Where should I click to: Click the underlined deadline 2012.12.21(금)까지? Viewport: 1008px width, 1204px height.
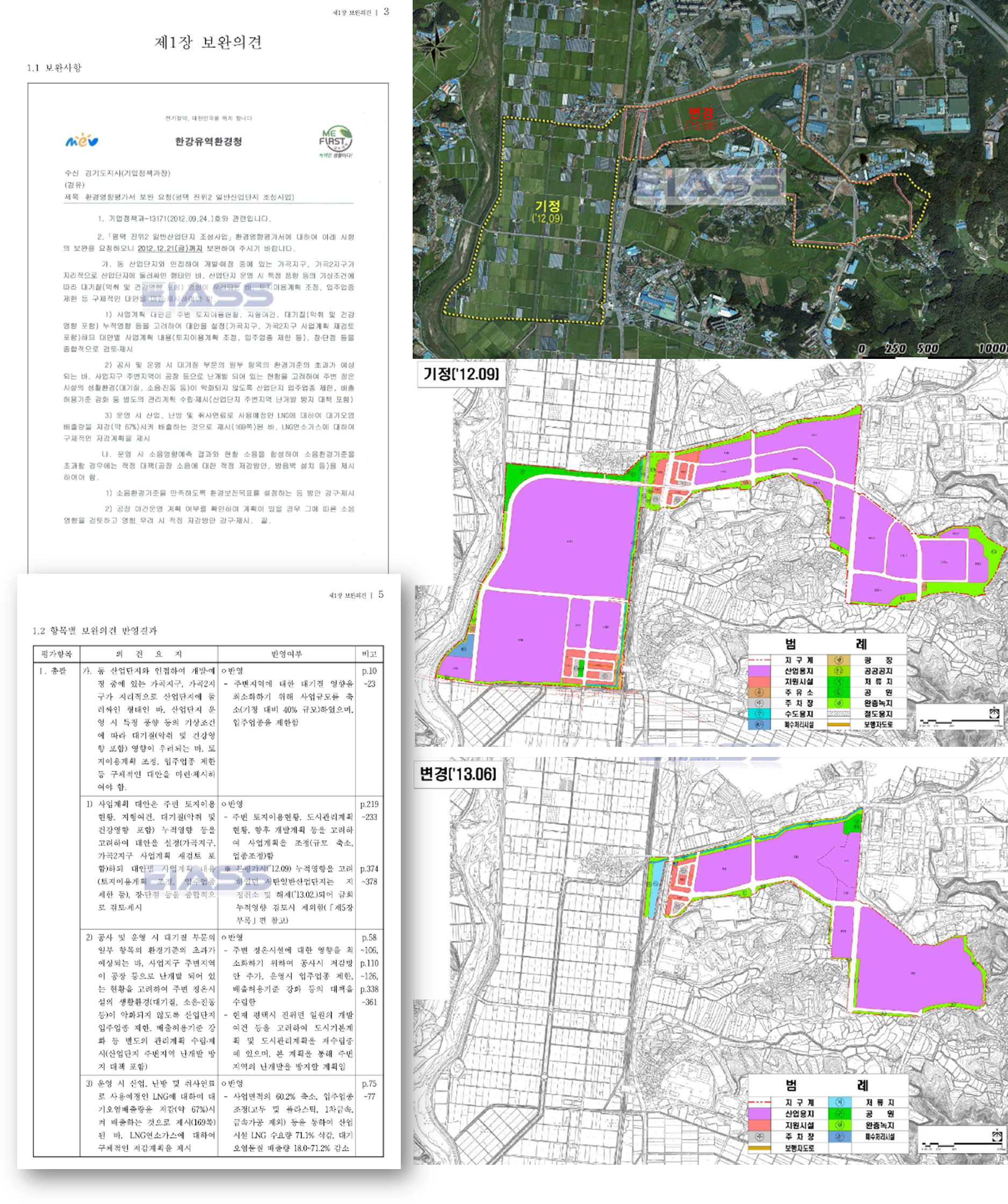(170, 248)
